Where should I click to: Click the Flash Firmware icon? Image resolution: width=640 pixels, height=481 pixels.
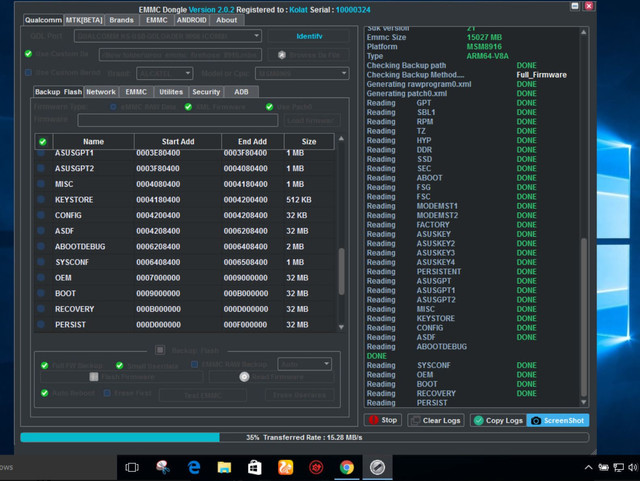pos(94,376)
